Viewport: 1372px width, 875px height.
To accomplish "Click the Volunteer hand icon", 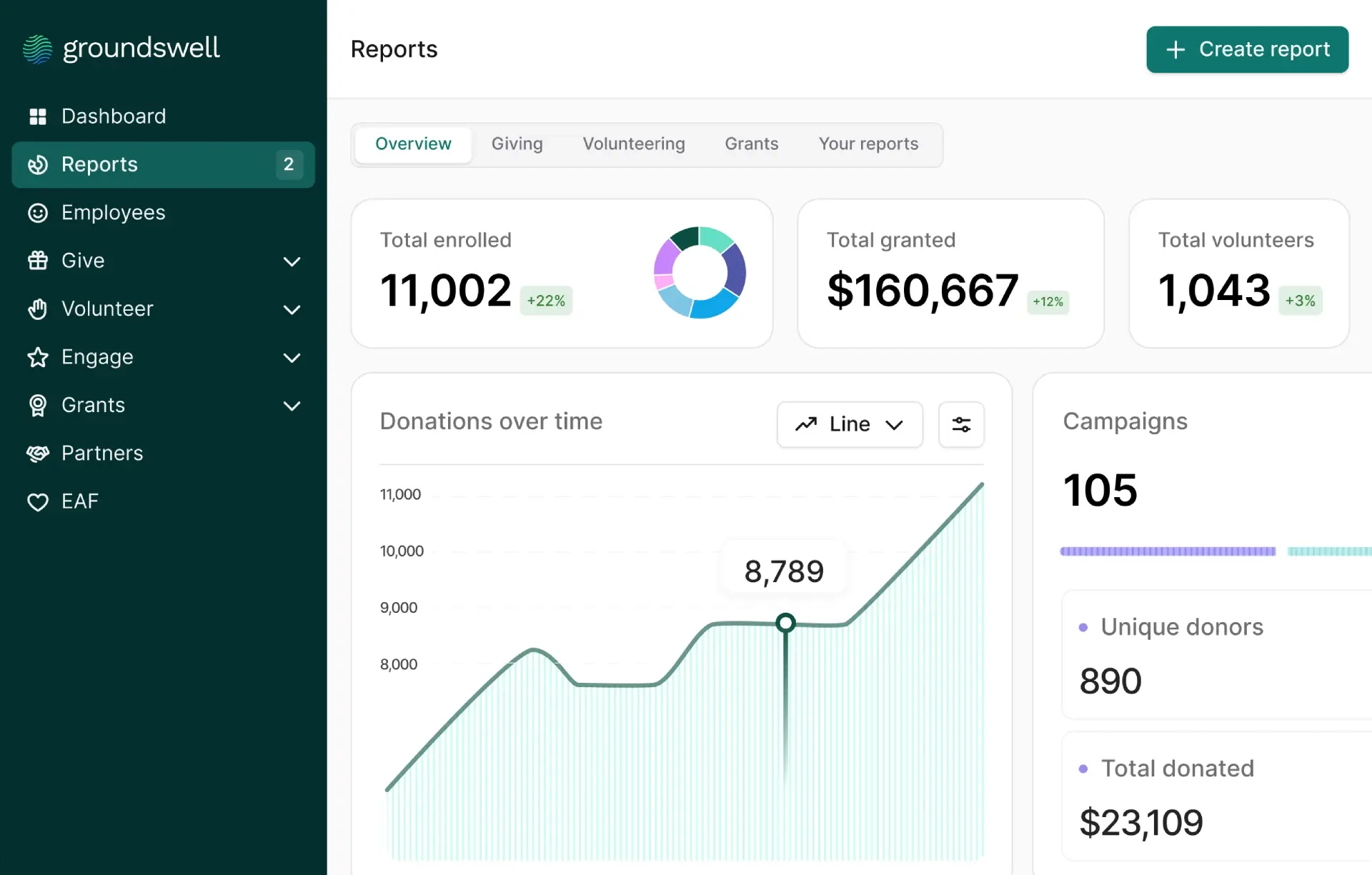I will click(x=37, y=309).
